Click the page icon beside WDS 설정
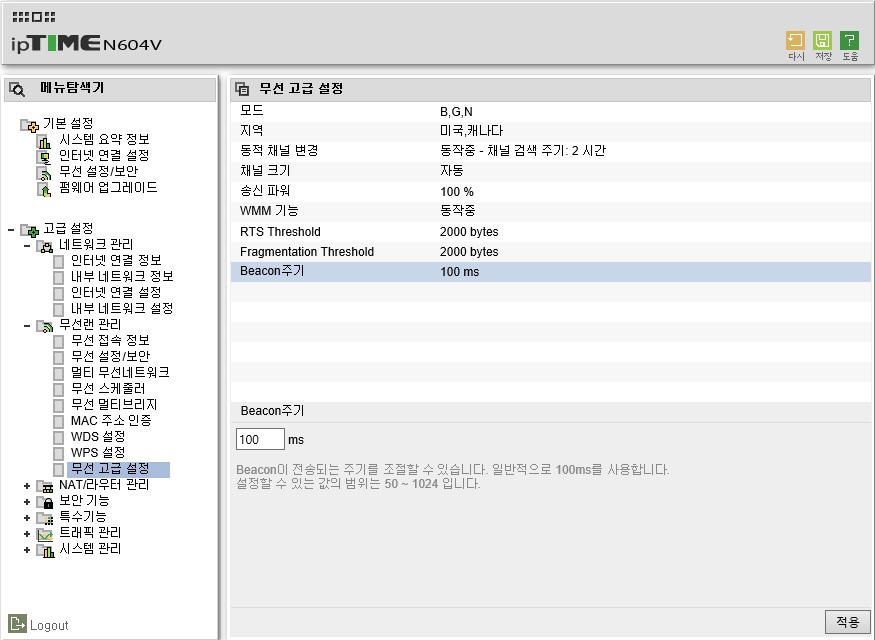This screenshot has width=875, height=640. 59,438
